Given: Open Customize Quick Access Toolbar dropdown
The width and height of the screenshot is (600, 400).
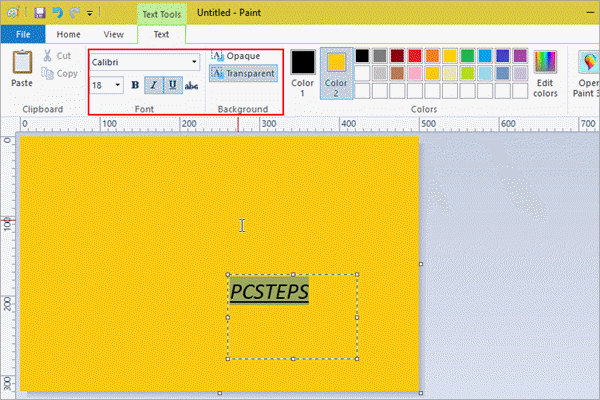Looking at the screenshot, I should [90, 13].
